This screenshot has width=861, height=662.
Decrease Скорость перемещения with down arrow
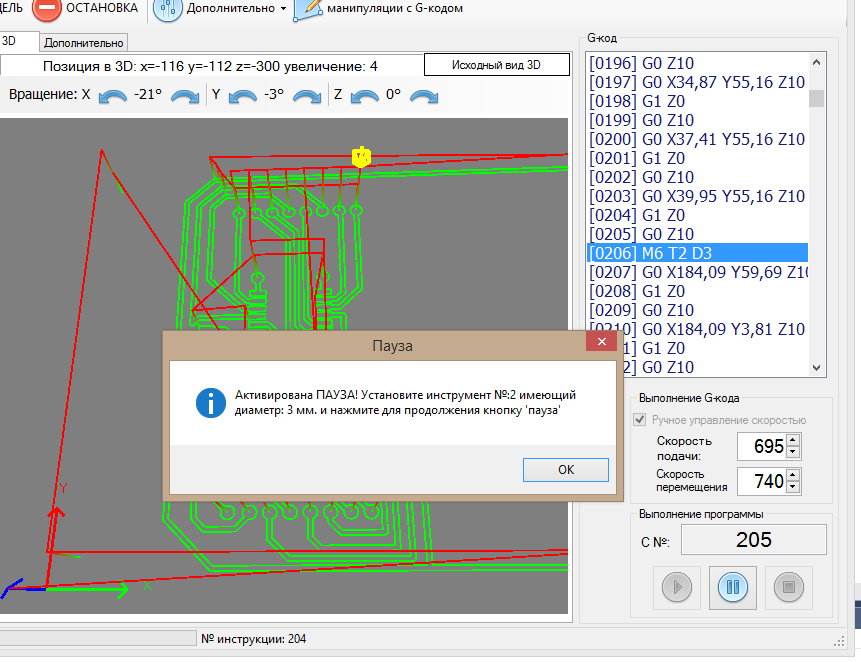tap(793, 487)
